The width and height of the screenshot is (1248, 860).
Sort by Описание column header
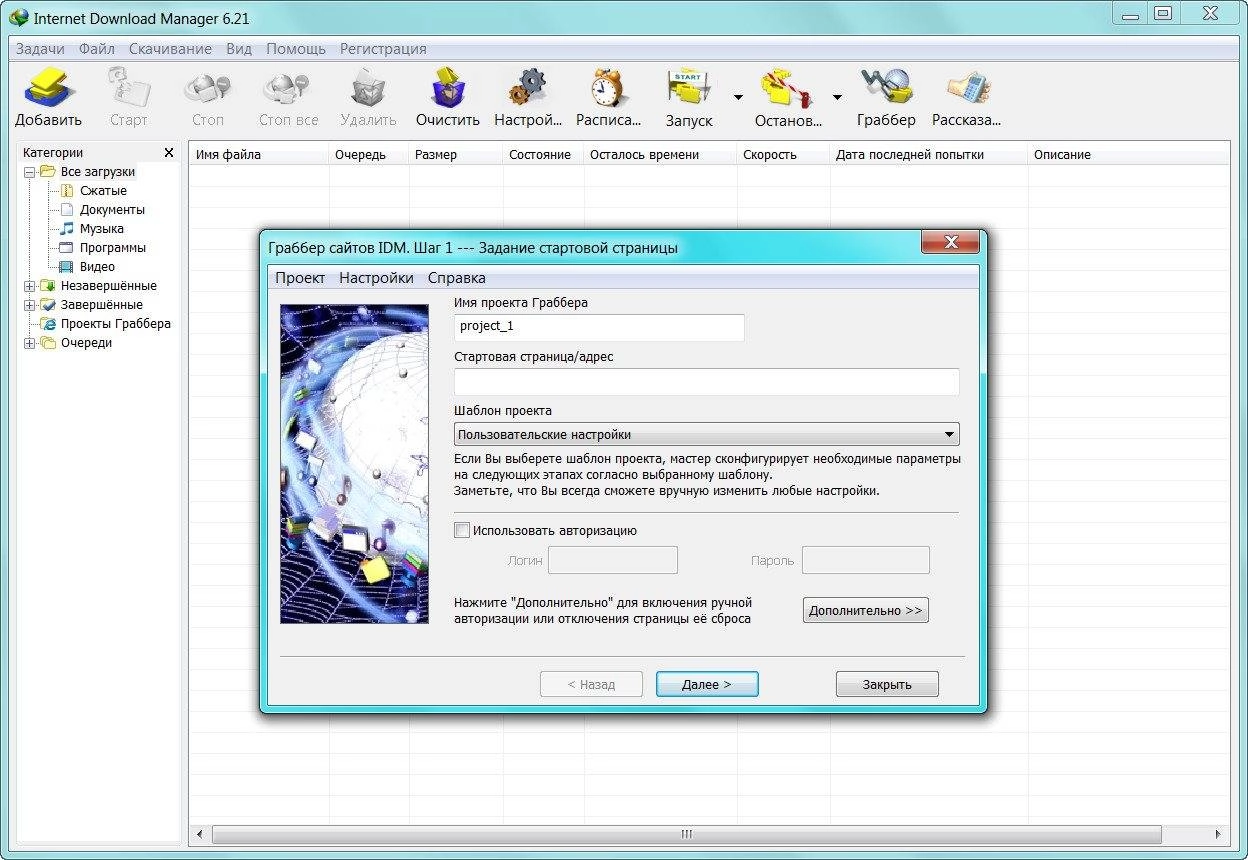click(1128, 155)
